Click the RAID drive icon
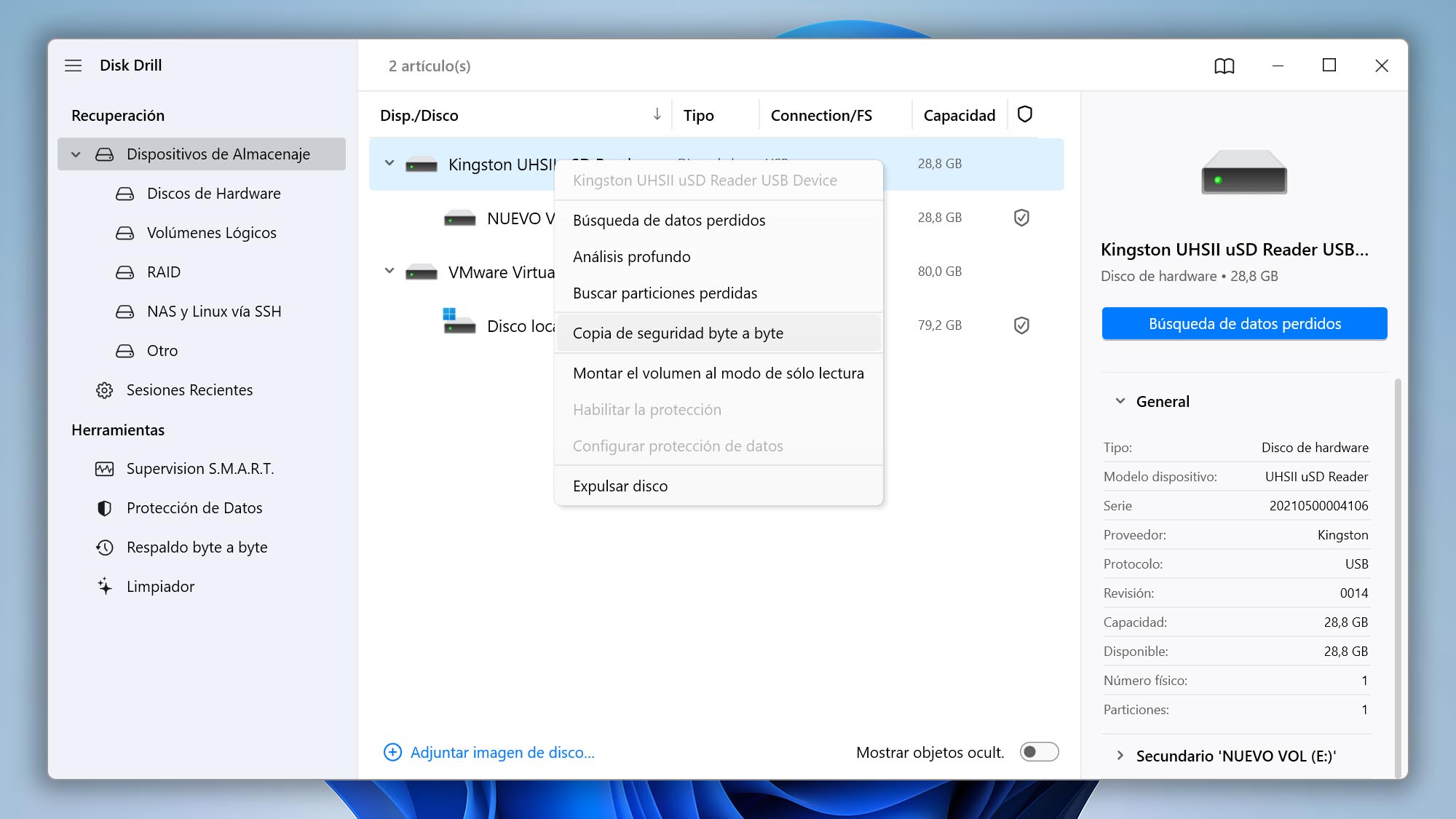Image resolution: width=1456 pixels, height=819 pixels. (x=125, y=272)
